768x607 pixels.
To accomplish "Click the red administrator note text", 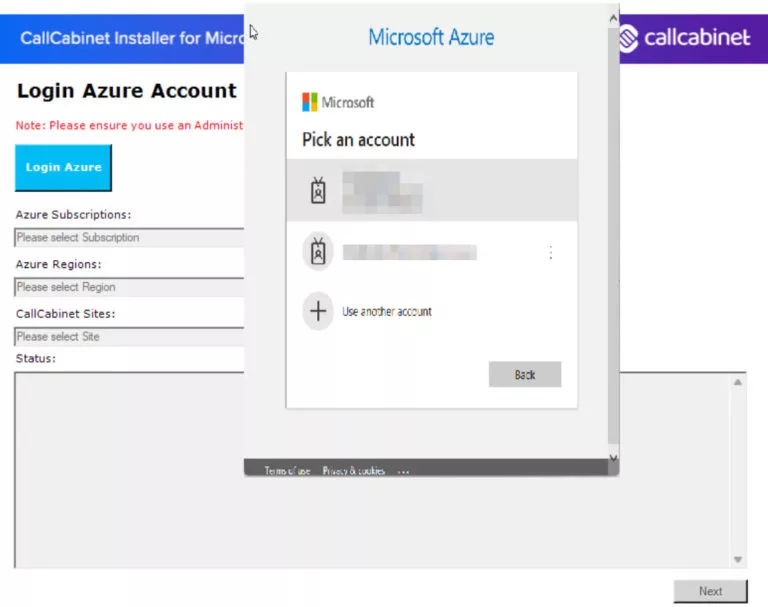I will [x=129, y=125].
